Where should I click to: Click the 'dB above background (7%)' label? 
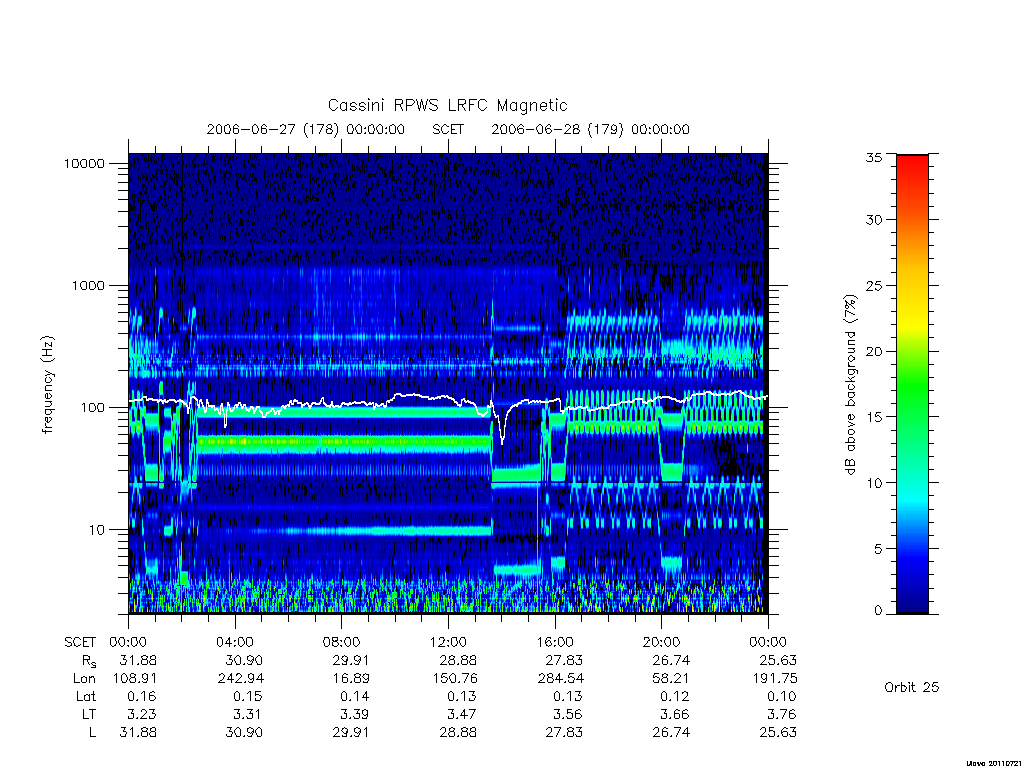(x=850, y=385)
